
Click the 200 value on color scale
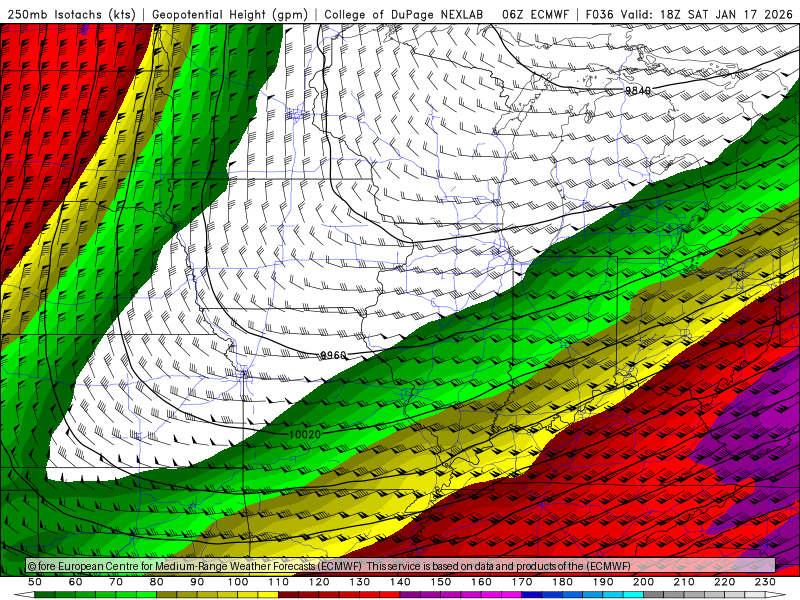pyautogui.click(x=643, y=582)
